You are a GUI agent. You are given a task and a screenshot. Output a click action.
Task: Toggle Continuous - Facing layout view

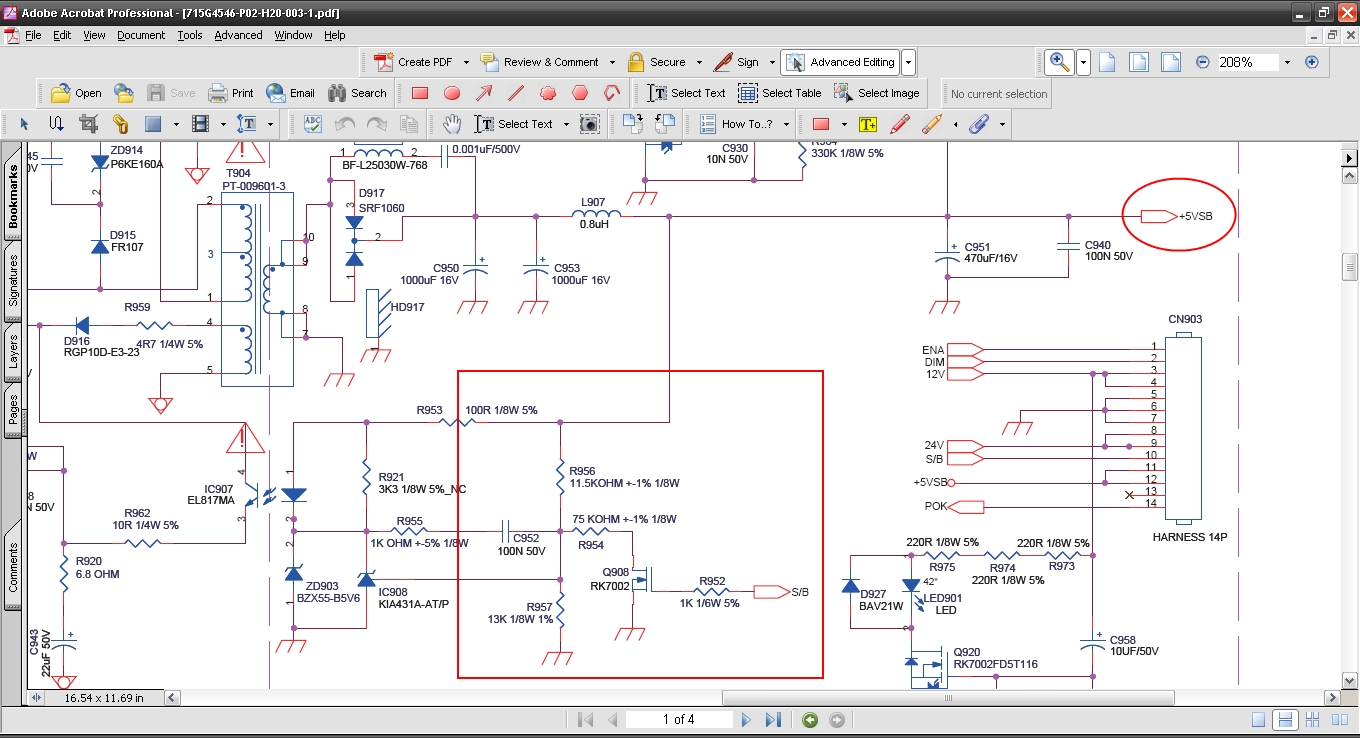point(1313,720)
